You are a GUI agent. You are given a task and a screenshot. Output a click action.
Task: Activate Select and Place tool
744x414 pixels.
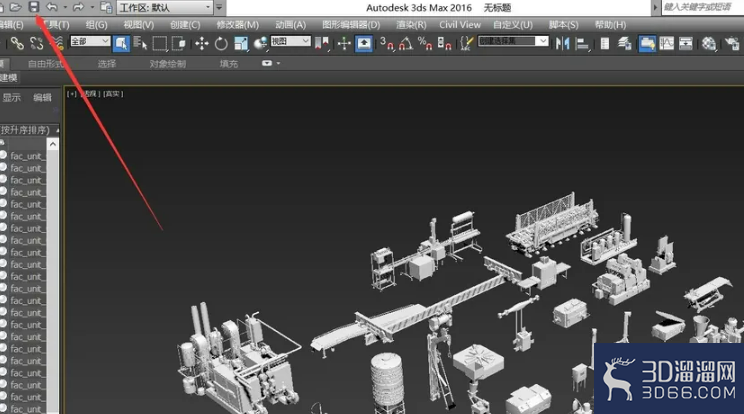pyautogui.click(x=260, y=44)
